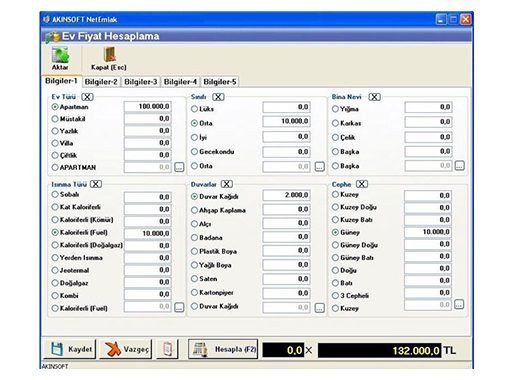Click the Kapat (Esc) door icon

109,55
